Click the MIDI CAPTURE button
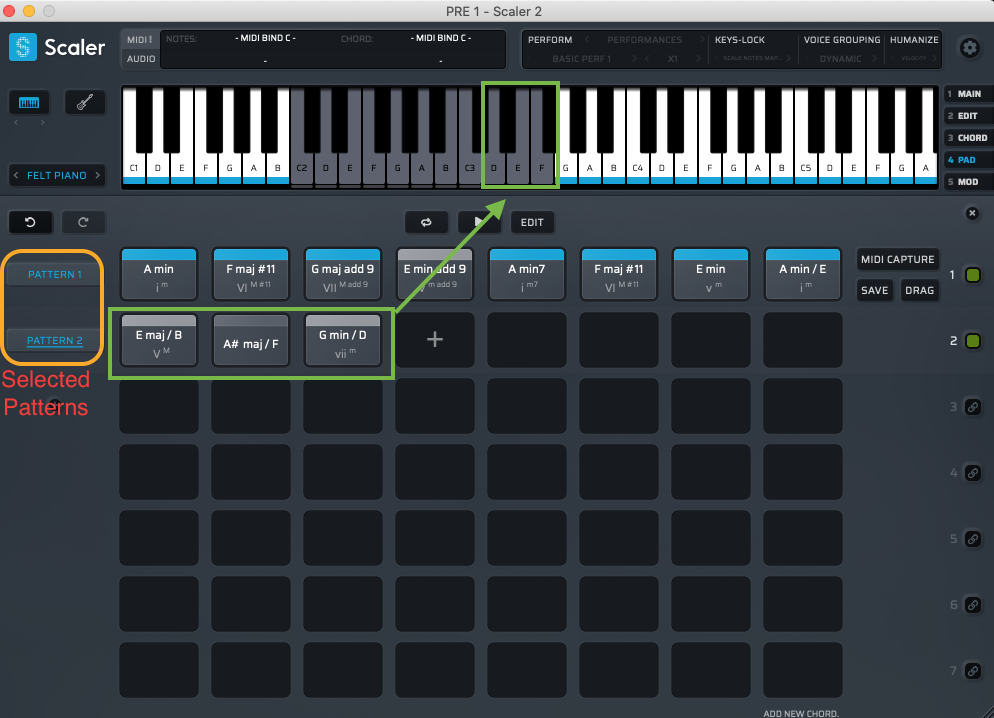Viewport: 994px width, 718px height. click(897, 259)
